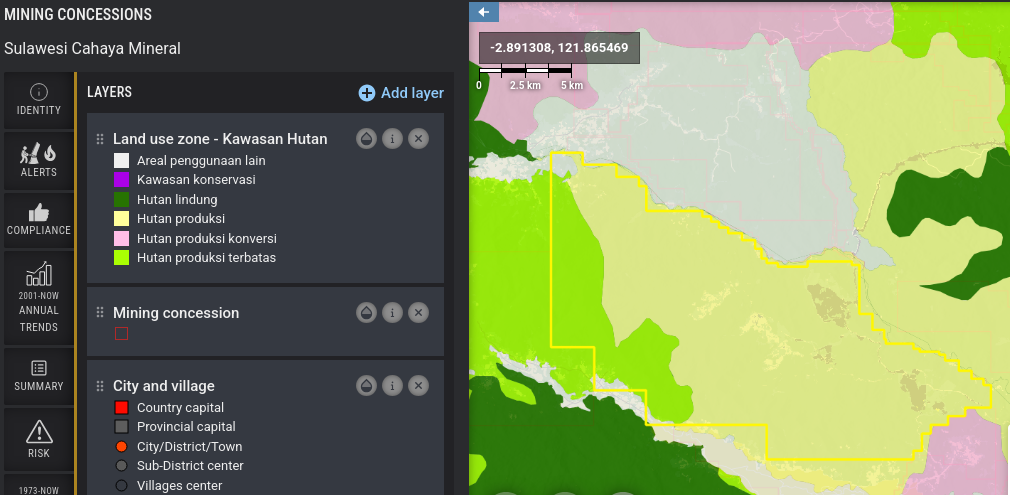Click the Add layer button
The height and width of the screenshot is (495, 1010).
pyautogui.click(x=401, y=93)
